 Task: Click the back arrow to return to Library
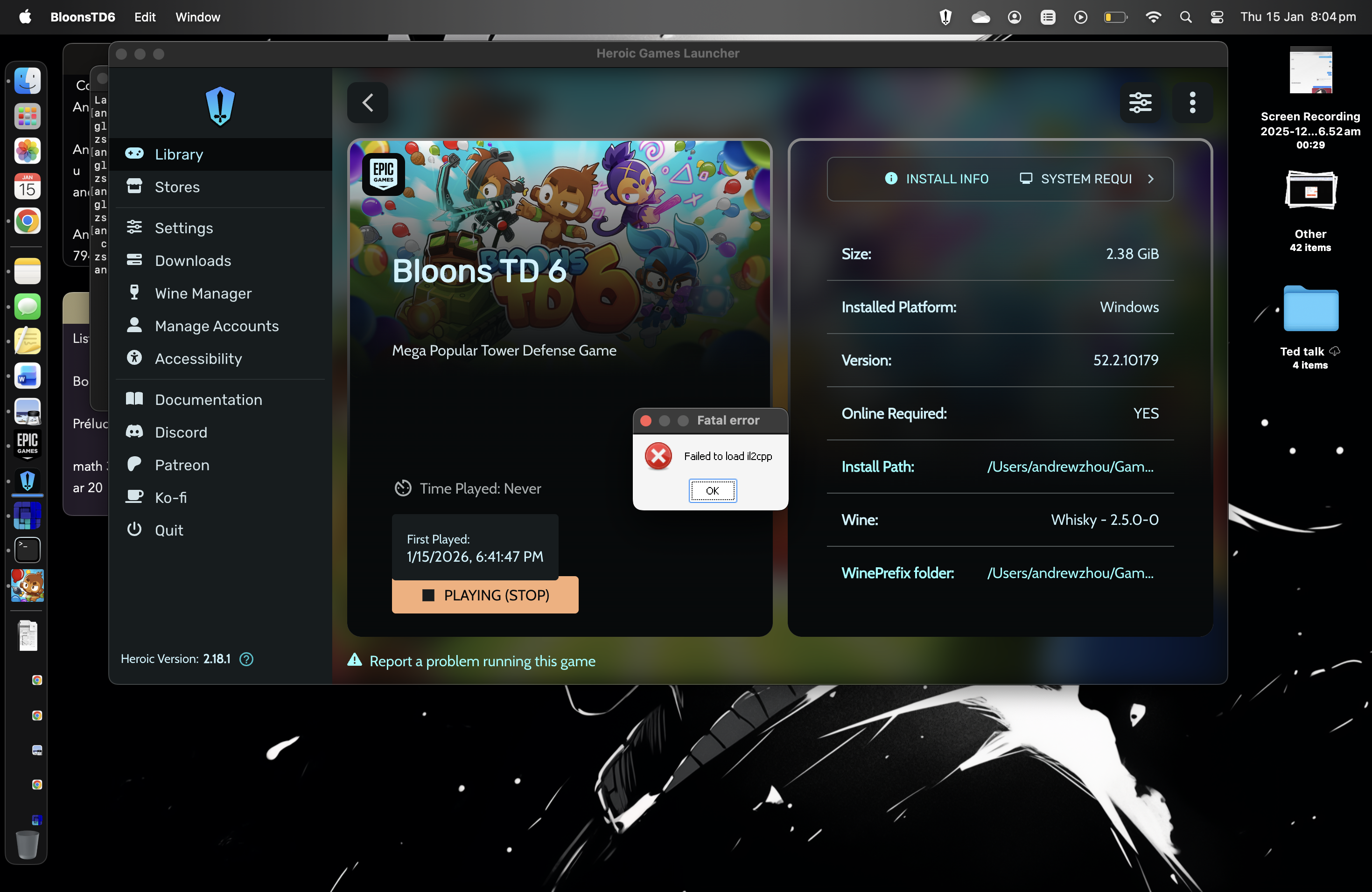click(367, 103)
